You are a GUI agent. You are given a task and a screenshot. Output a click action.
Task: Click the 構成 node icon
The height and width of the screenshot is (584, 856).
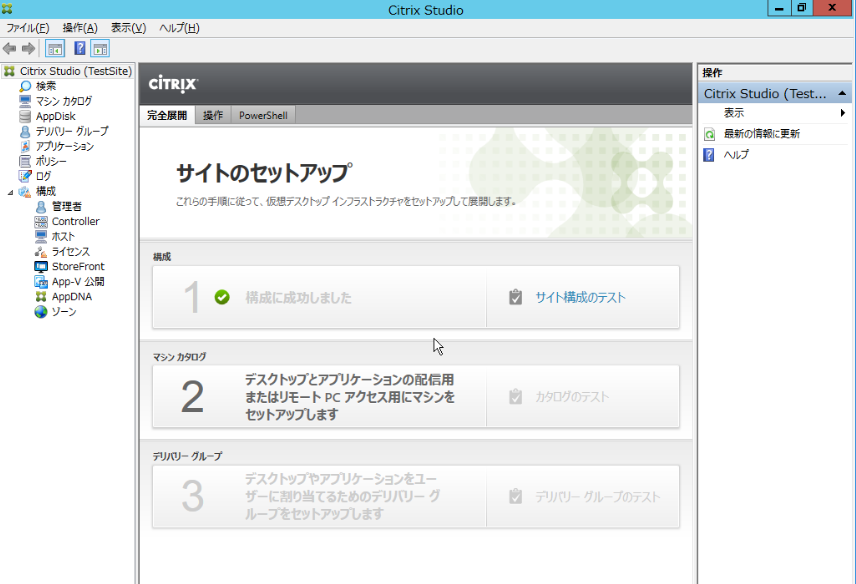point(25,192)
